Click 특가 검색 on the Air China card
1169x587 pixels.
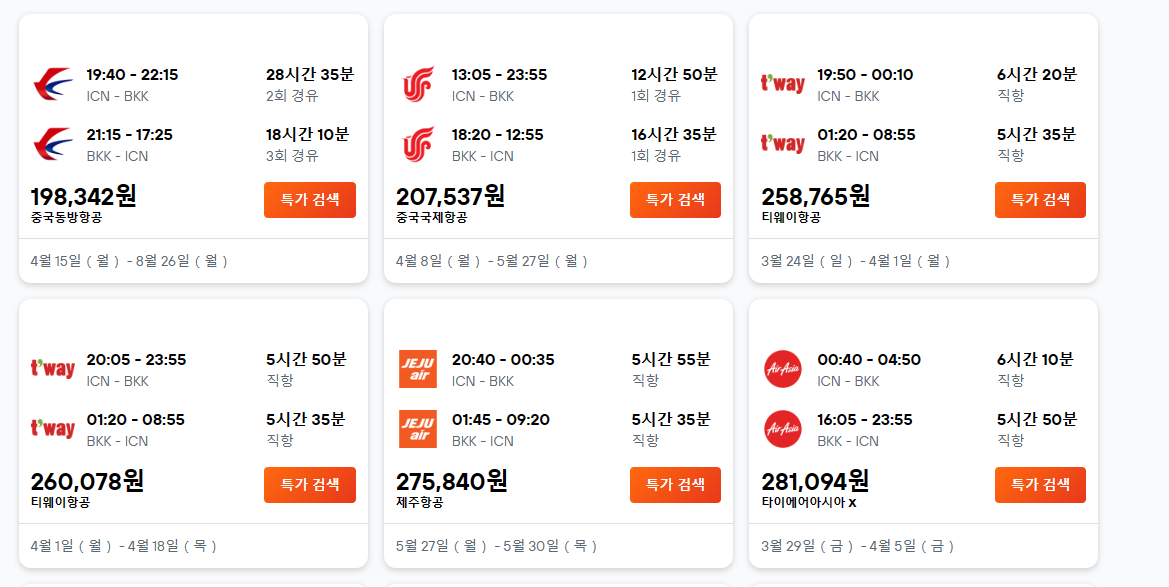click(674, 200)
